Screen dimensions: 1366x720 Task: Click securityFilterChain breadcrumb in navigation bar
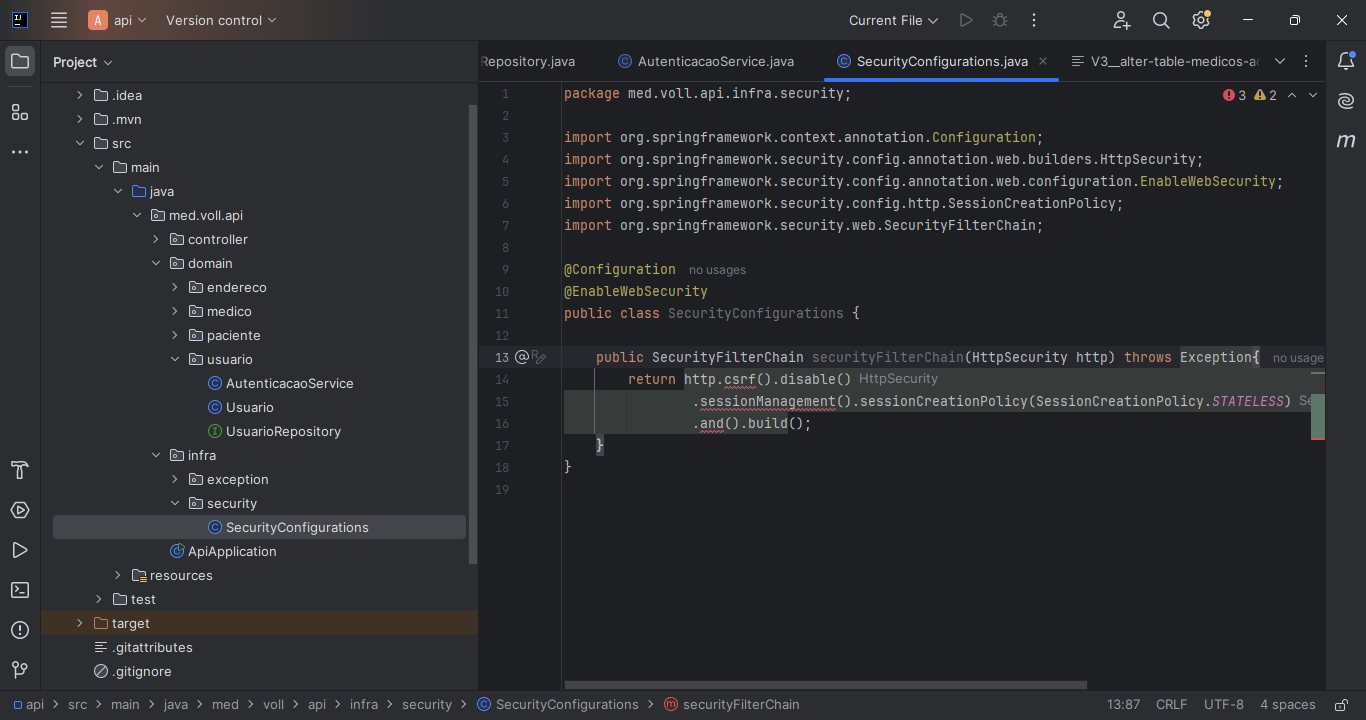(732, 704)
